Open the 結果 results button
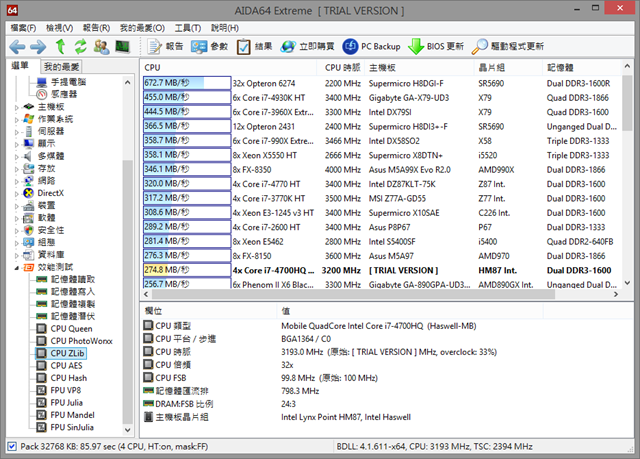The image size is (640, 459). tap(254, 47)
